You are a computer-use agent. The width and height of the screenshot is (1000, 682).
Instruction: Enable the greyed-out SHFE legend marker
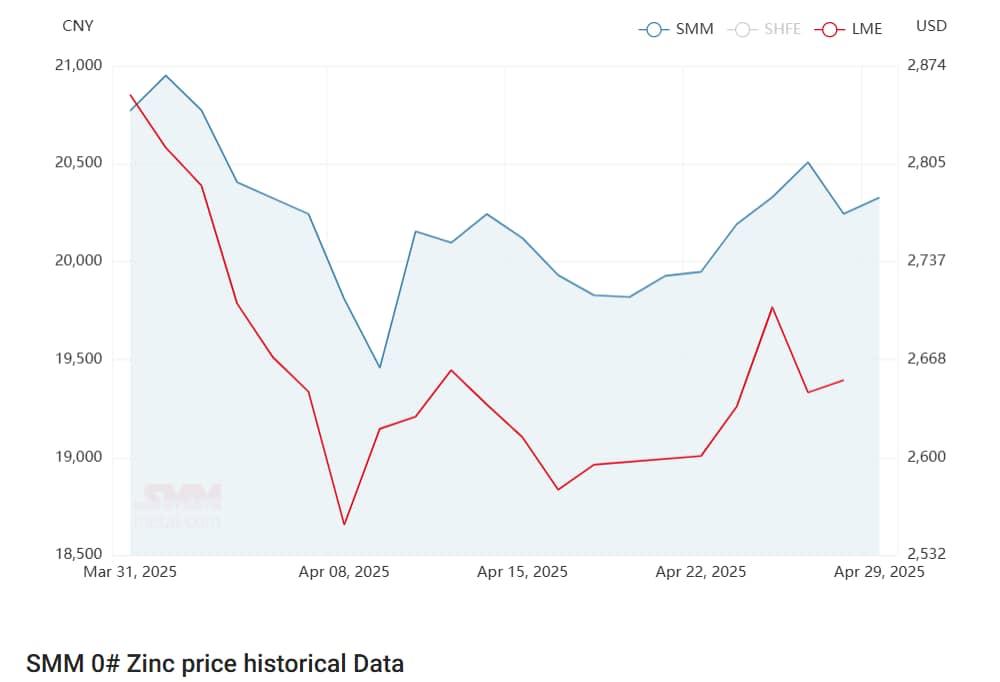pos(742,29)
